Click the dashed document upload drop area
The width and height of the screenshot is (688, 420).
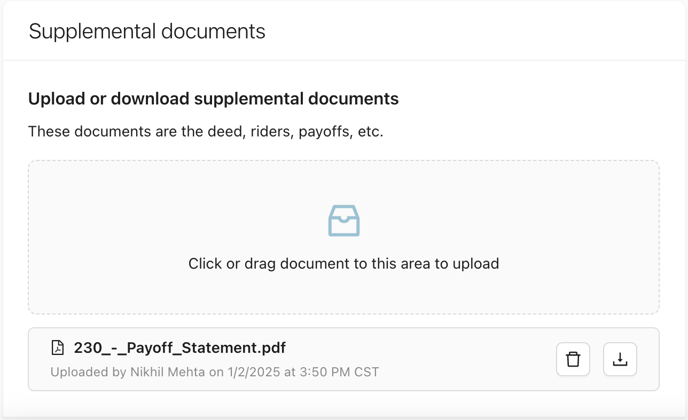(344, 237)
